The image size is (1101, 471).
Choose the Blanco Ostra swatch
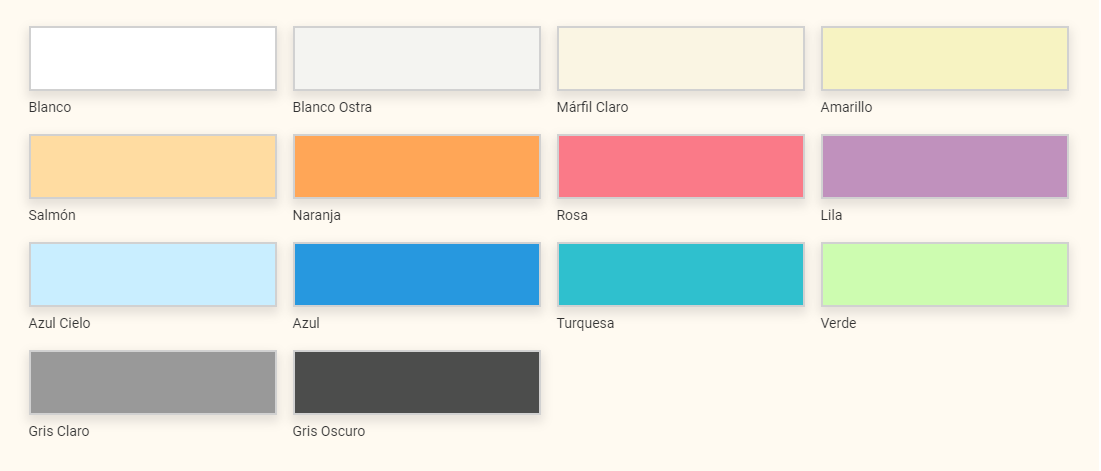416,58
